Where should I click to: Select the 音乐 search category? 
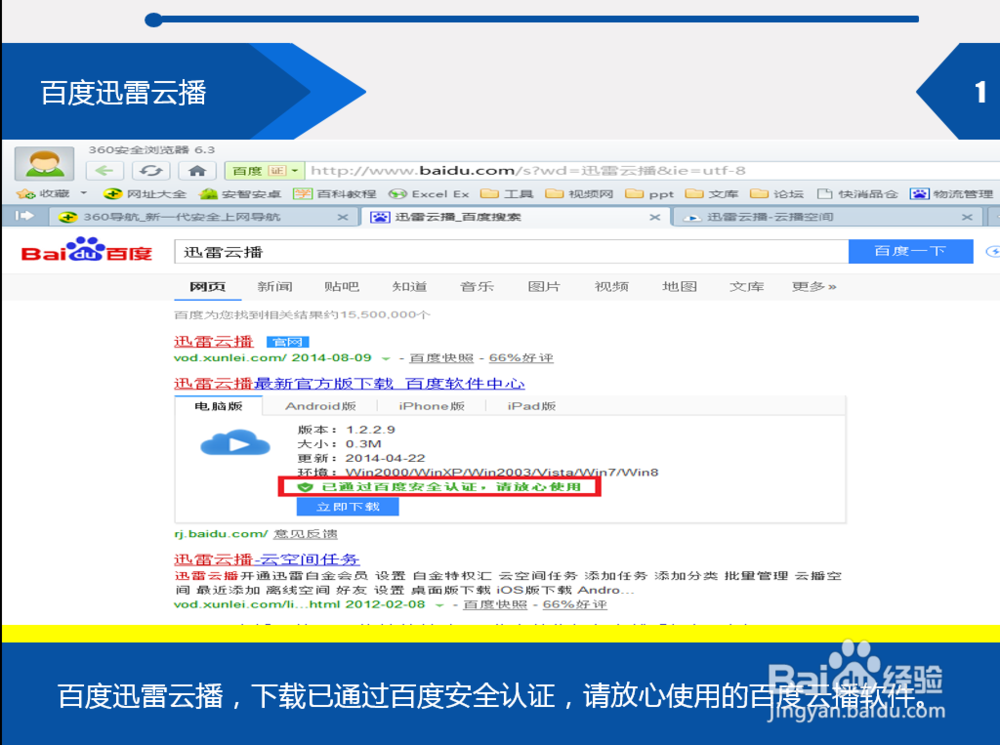[x=477, y=286]
